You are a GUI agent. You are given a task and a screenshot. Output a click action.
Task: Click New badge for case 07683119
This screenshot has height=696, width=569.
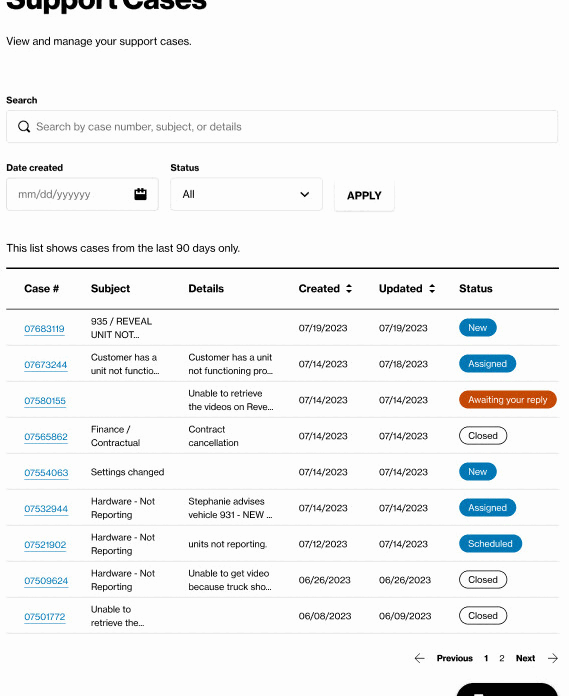point(478,328)
